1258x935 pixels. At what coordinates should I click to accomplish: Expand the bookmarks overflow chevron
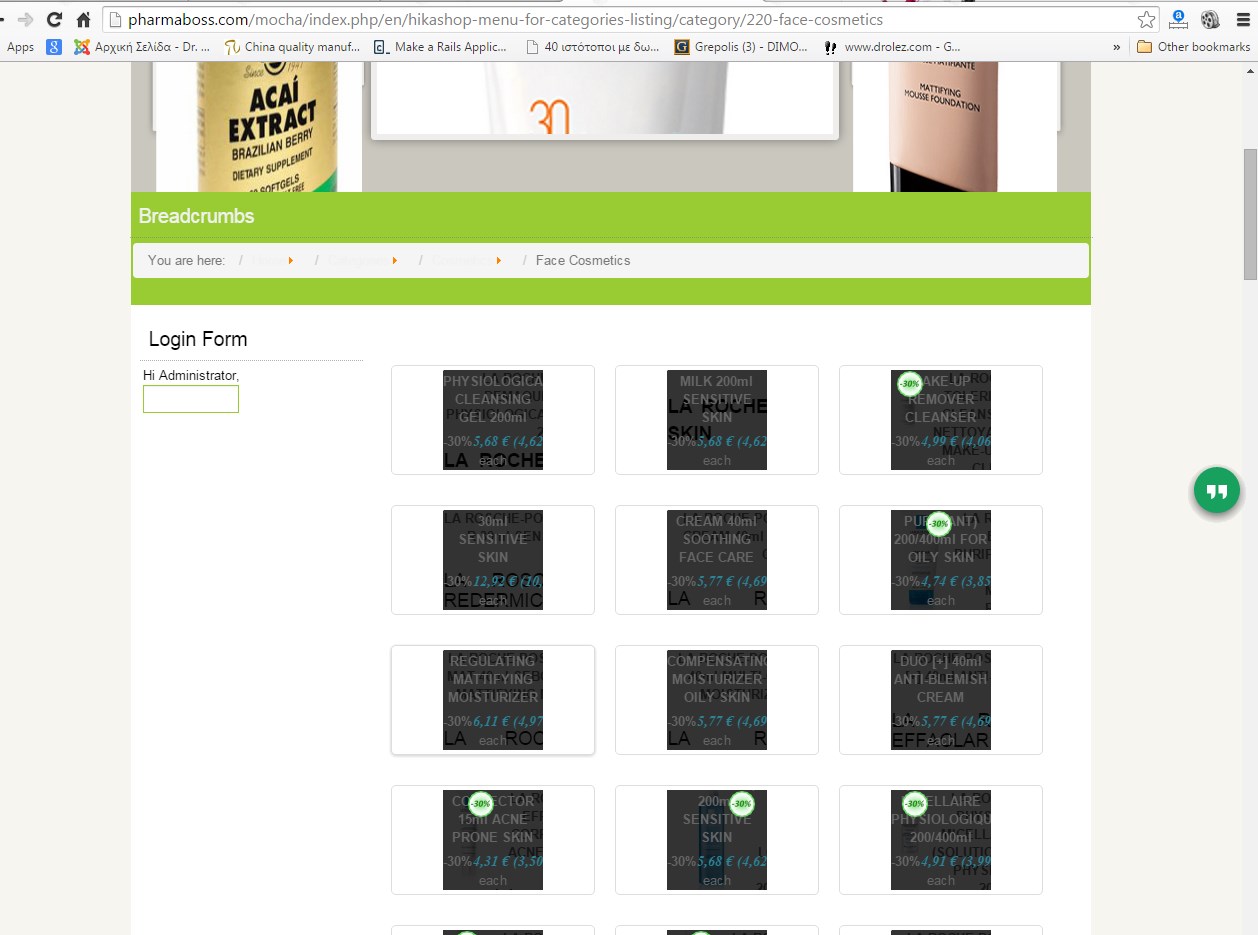coord(1116,47)
